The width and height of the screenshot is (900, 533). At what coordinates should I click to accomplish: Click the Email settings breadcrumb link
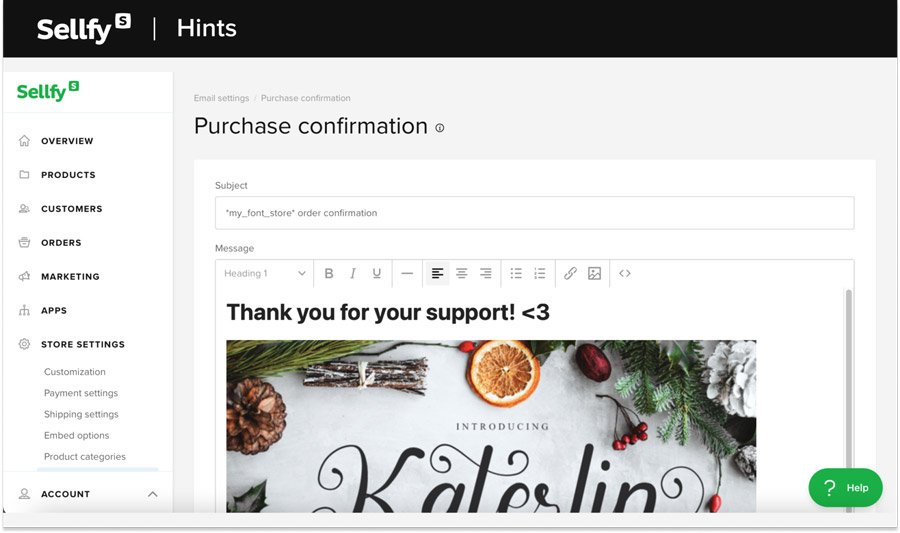[x=221, y=98]
